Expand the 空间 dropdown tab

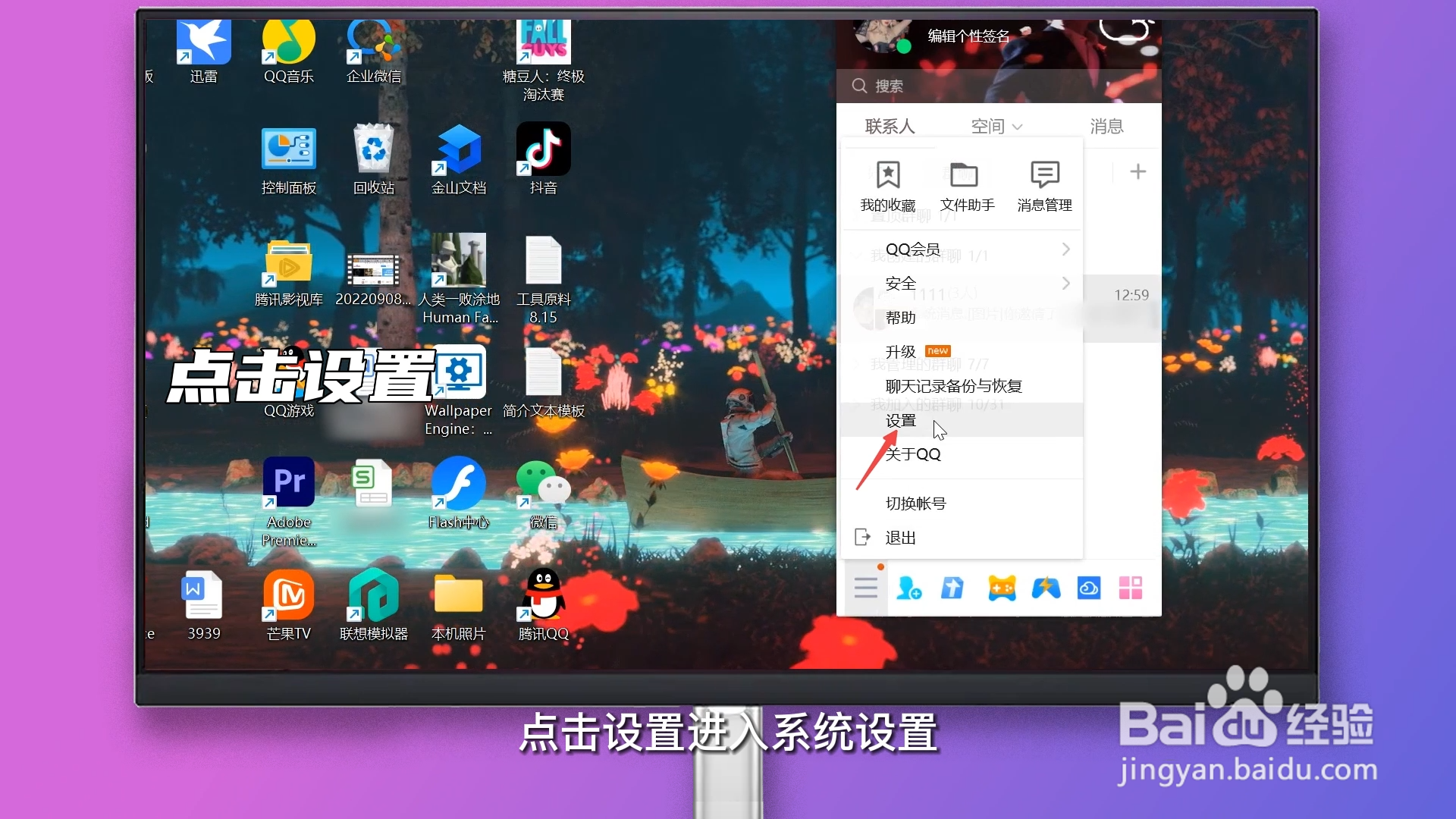coord(996,127)
